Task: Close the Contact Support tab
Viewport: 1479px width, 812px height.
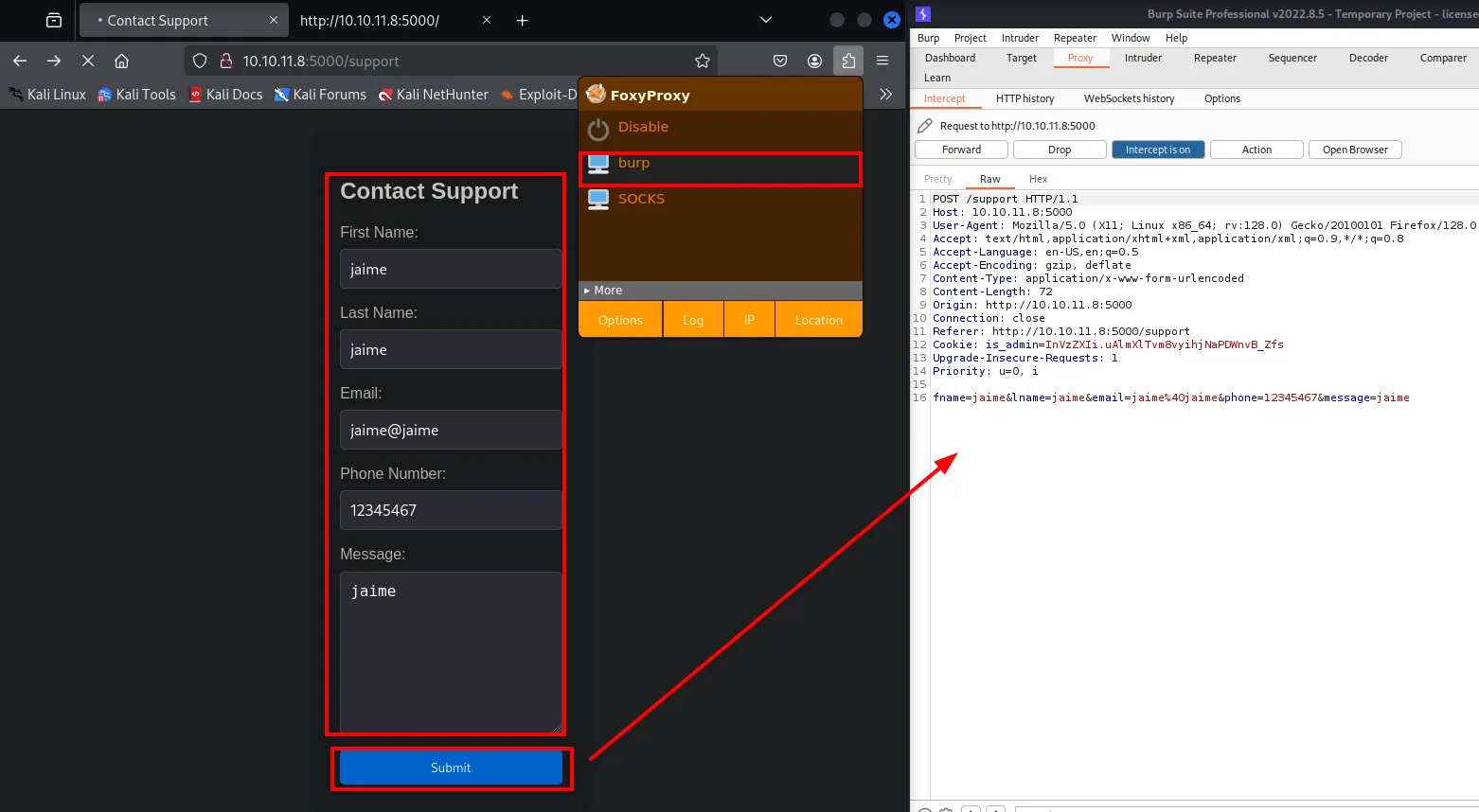Action: tap(274, 20)
